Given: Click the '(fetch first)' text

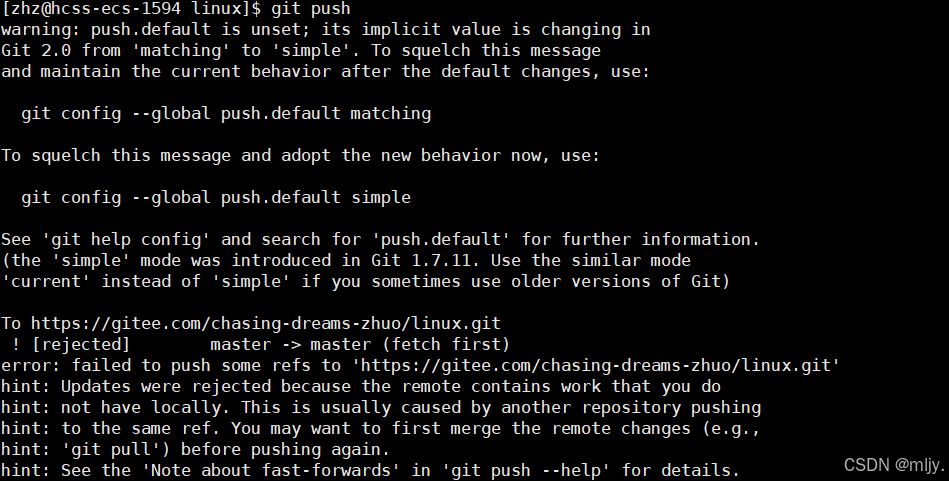Looking at the screenshot, I should [x=446, y=344].
